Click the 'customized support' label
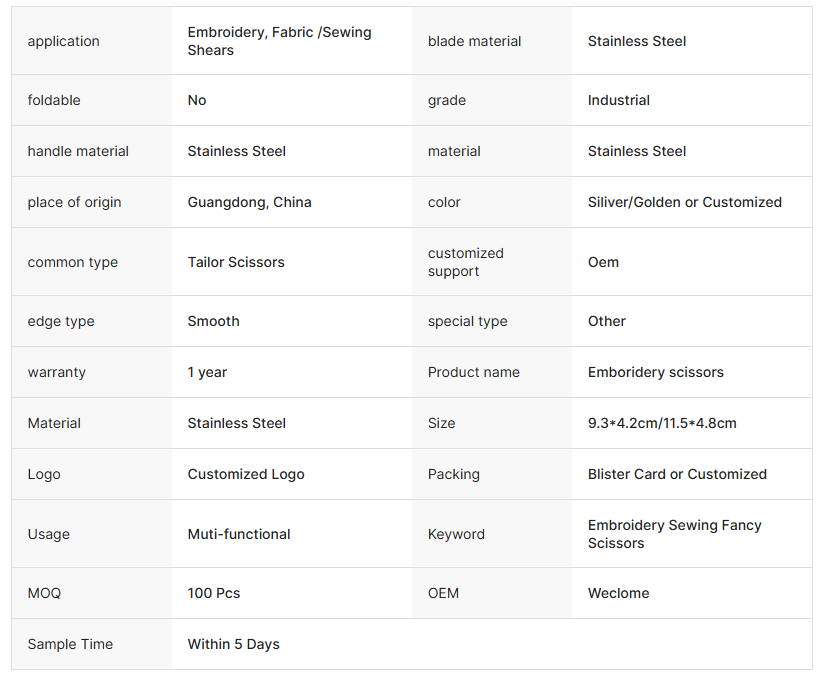 click(466, 262)
